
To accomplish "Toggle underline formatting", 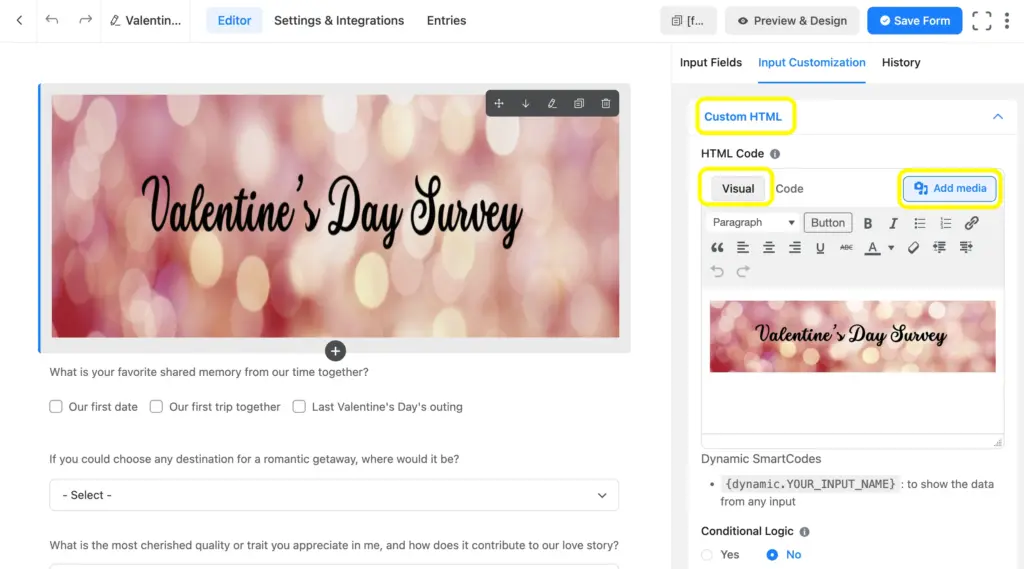I will 820,248.
